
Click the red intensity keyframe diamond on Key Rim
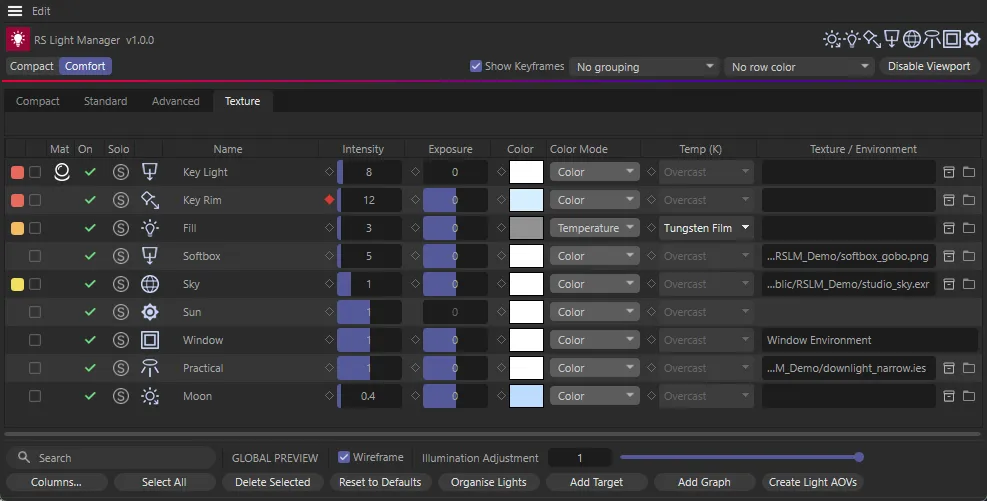(329, 200)
